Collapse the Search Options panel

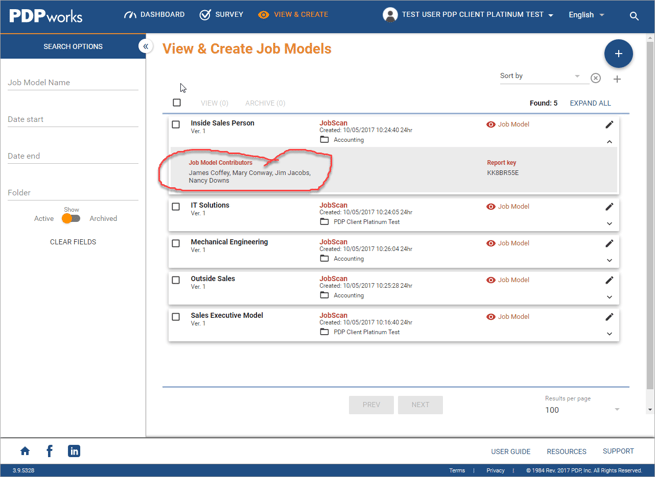point(145,46)
